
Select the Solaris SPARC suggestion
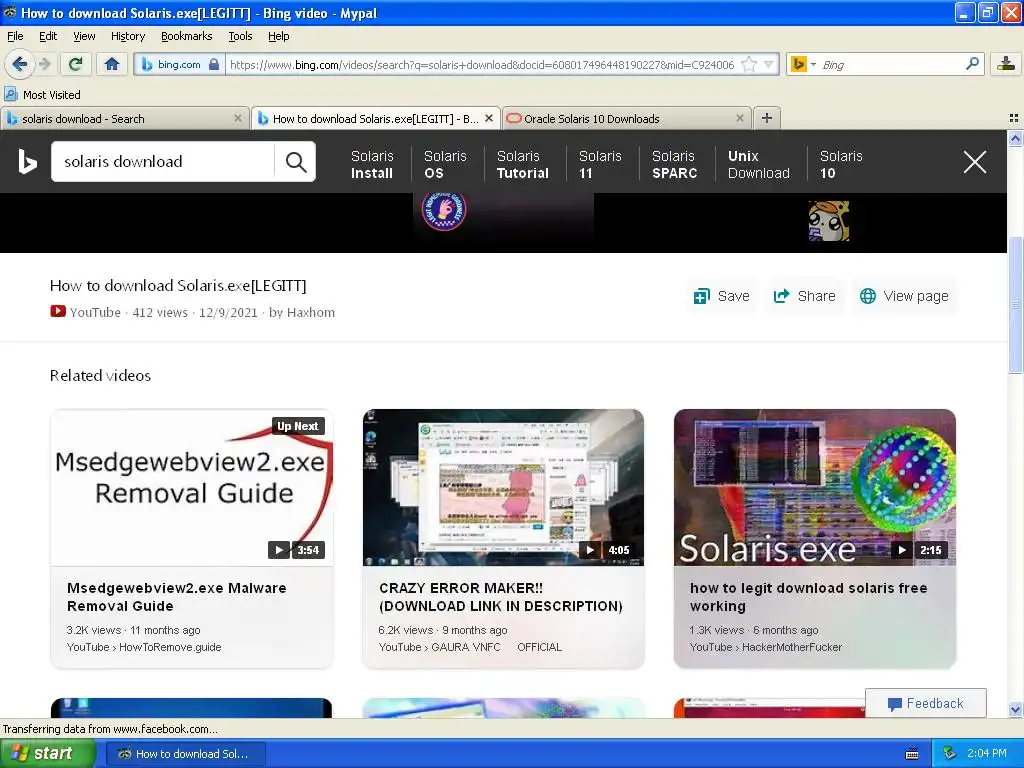click(674, 165)
